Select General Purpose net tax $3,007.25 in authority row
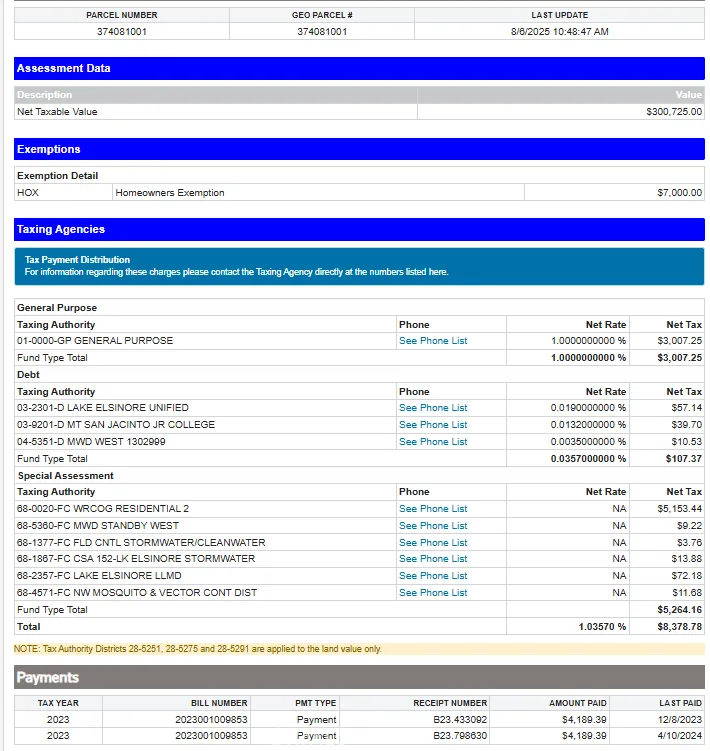The image size is (710, 751). 679,341
